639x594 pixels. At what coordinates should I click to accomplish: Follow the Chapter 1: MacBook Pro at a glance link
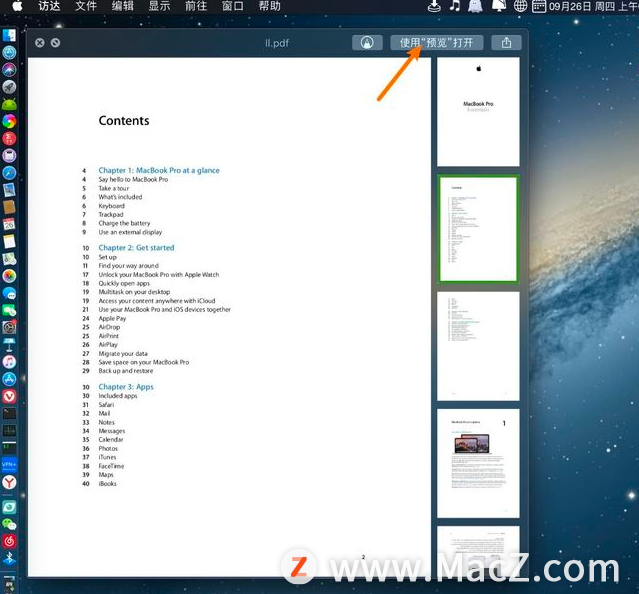pyautogui.click(x=159, y=170)
